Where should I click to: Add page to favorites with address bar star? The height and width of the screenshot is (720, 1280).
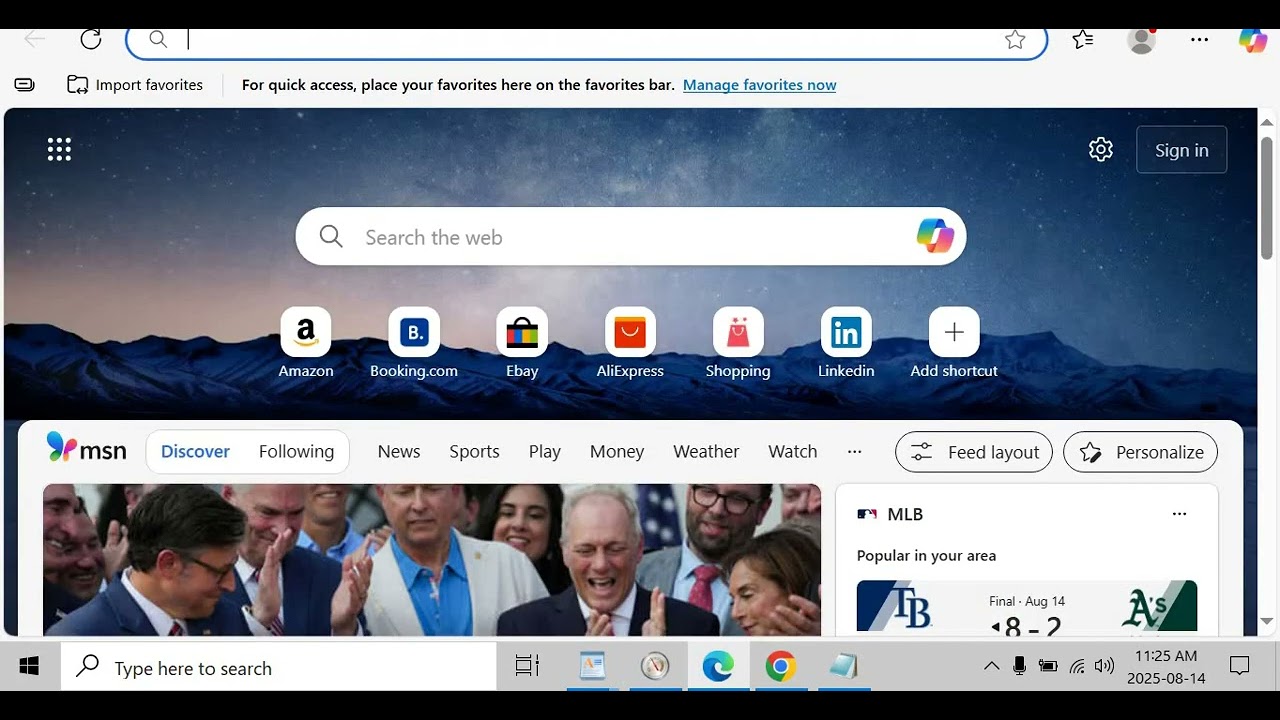(x=1015, y=39)
